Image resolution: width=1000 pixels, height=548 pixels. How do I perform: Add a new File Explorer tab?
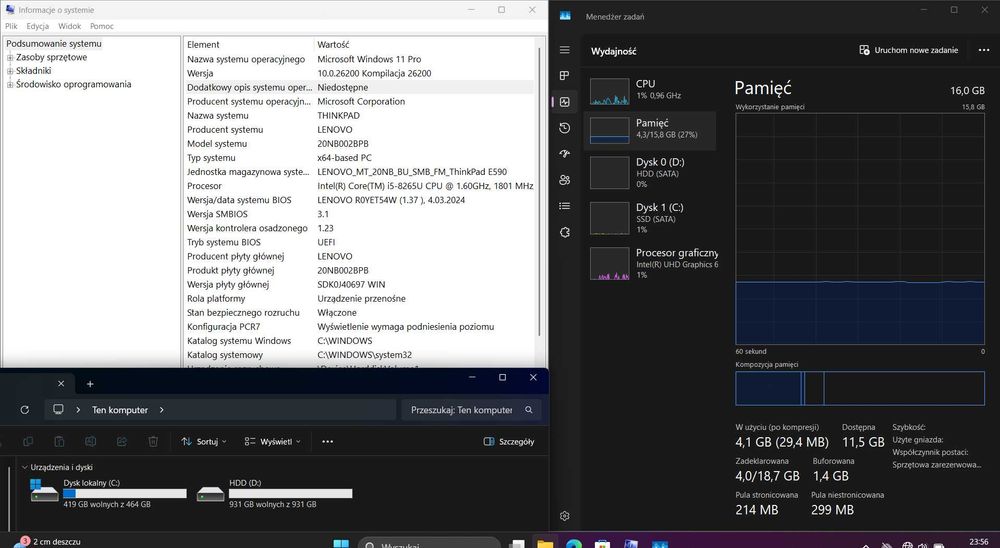90,383
